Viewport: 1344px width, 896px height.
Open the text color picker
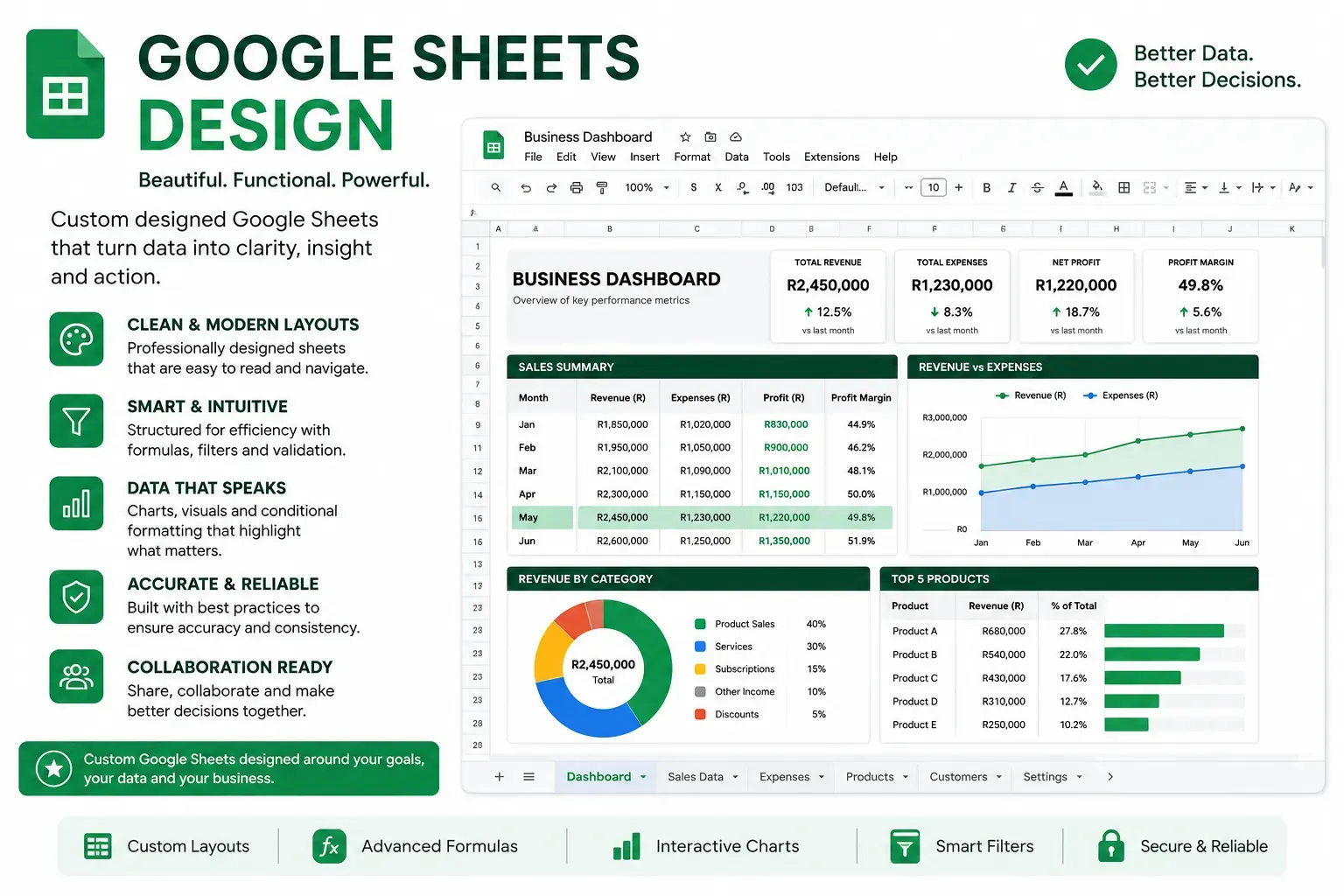[x=1064, y=187]
